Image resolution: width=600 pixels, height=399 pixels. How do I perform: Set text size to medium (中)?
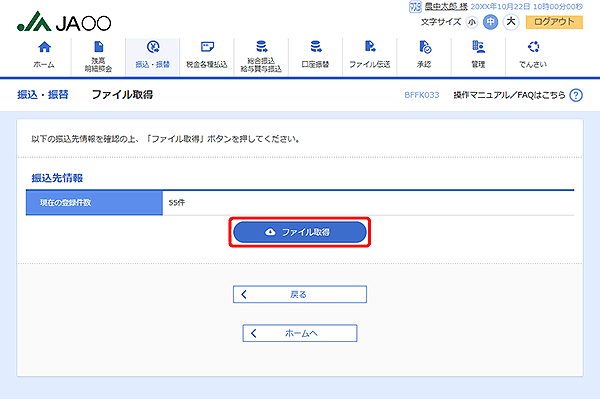[x=490, y=22]
